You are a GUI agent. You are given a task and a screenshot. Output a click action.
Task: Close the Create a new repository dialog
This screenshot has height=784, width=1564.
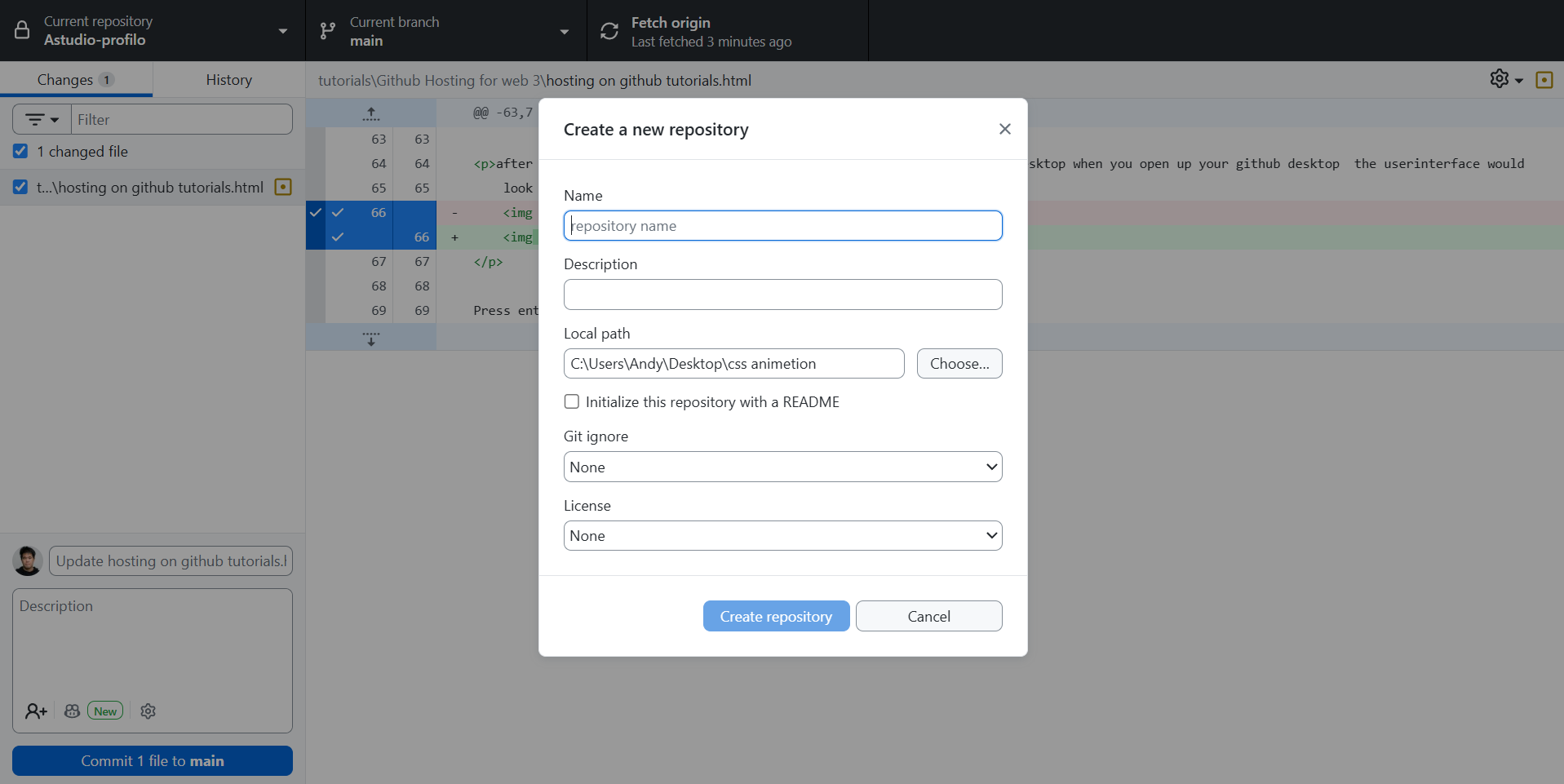pyautogui.click(x=1005, y=129)
